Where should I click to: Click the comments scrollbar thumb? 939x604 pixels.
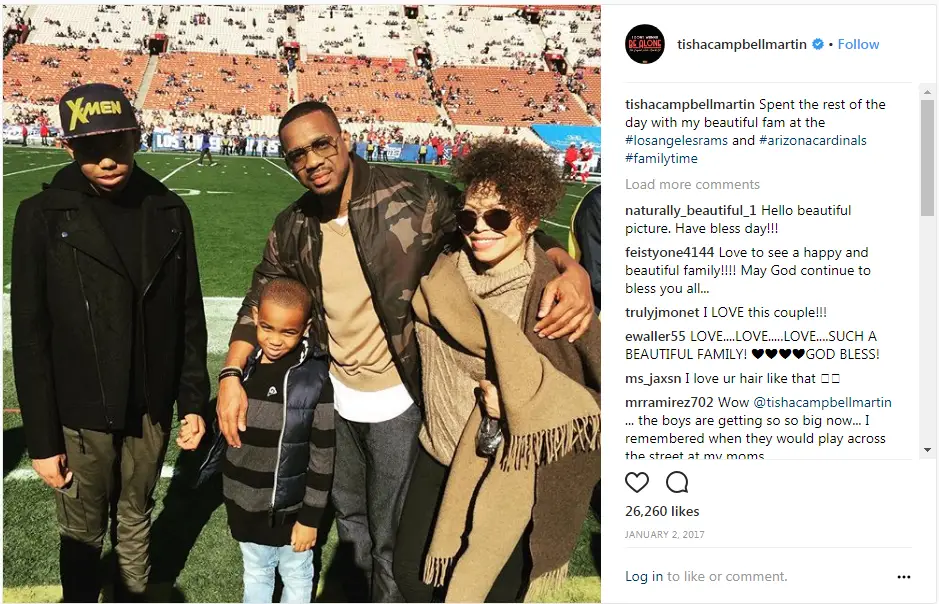pyautogui.click(x=927, y=157)
